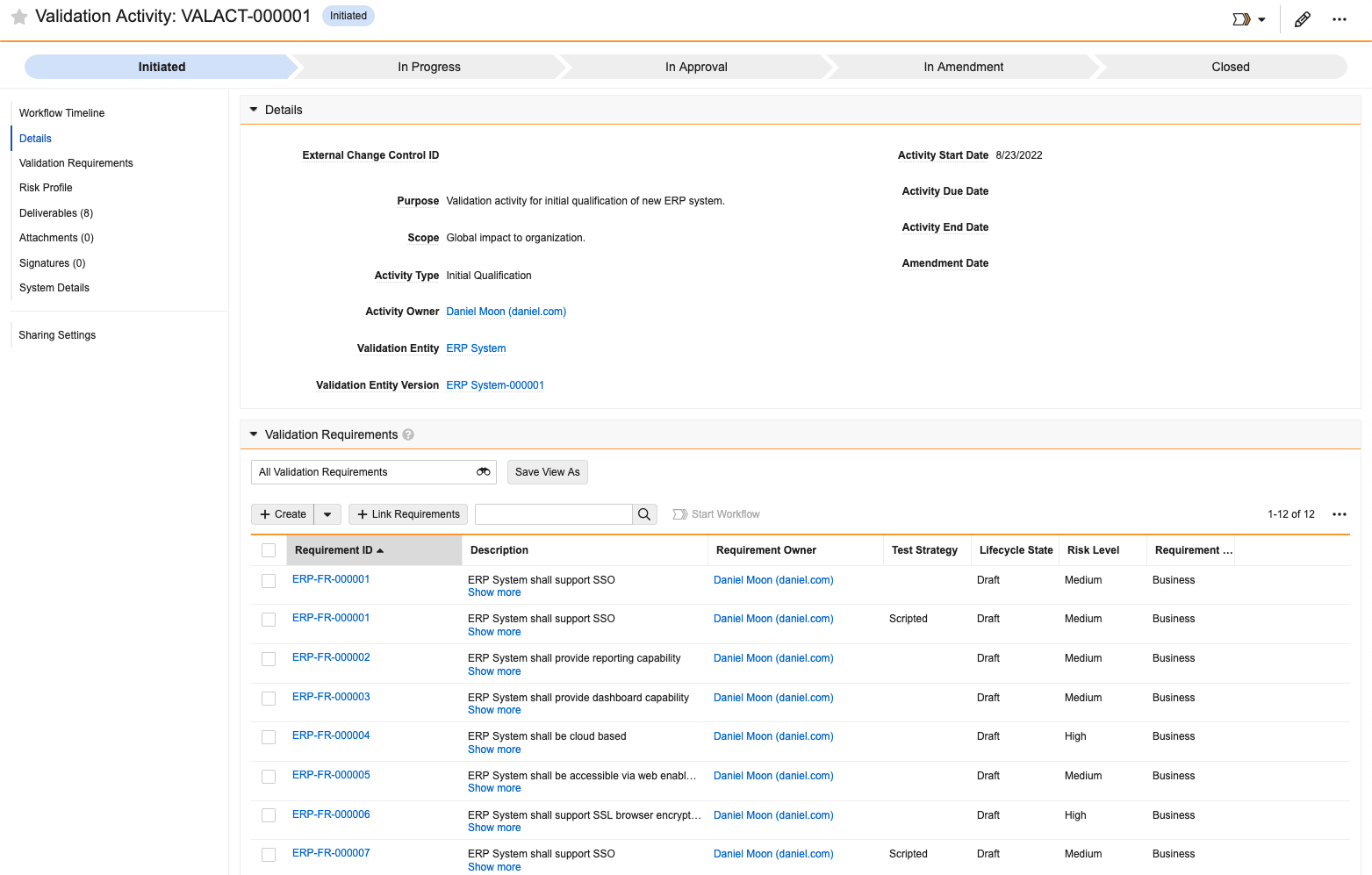Click the Link Requirements button
Screen dimensions: 1372x875
pyautogui.click(x=408, y=514)
